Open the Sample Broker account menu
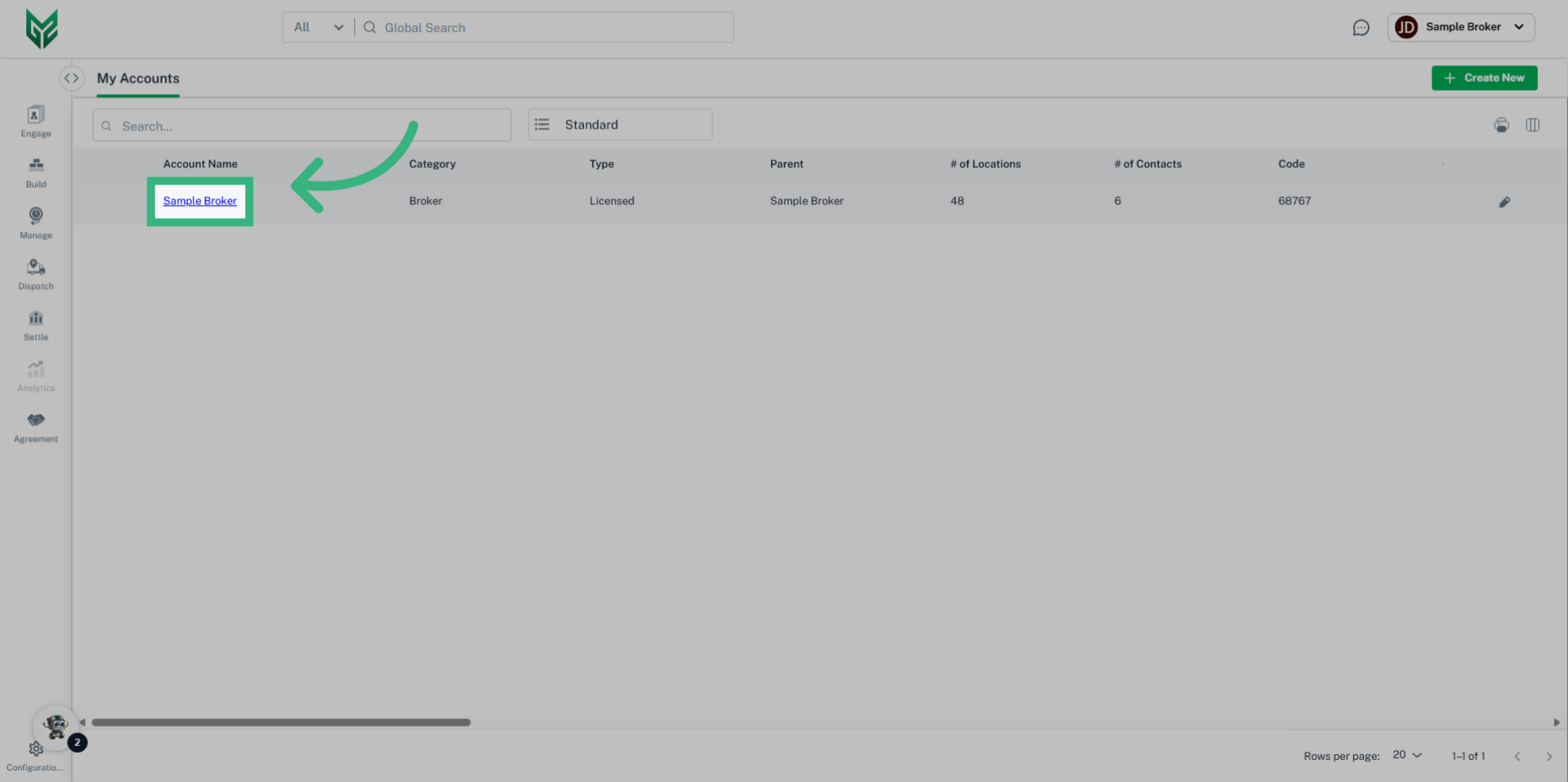 click(1461, 27)
